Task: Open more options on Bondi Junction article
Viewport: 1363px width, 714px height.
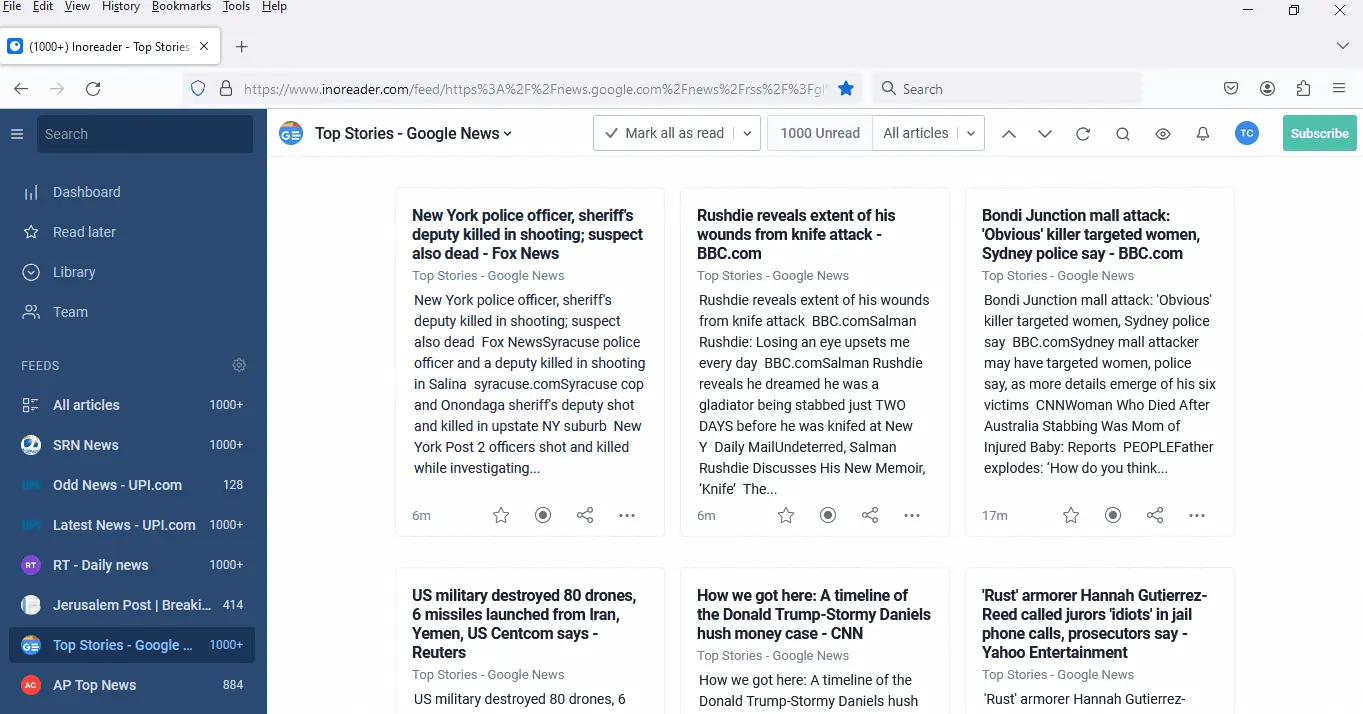Action: coord(1197,515)
